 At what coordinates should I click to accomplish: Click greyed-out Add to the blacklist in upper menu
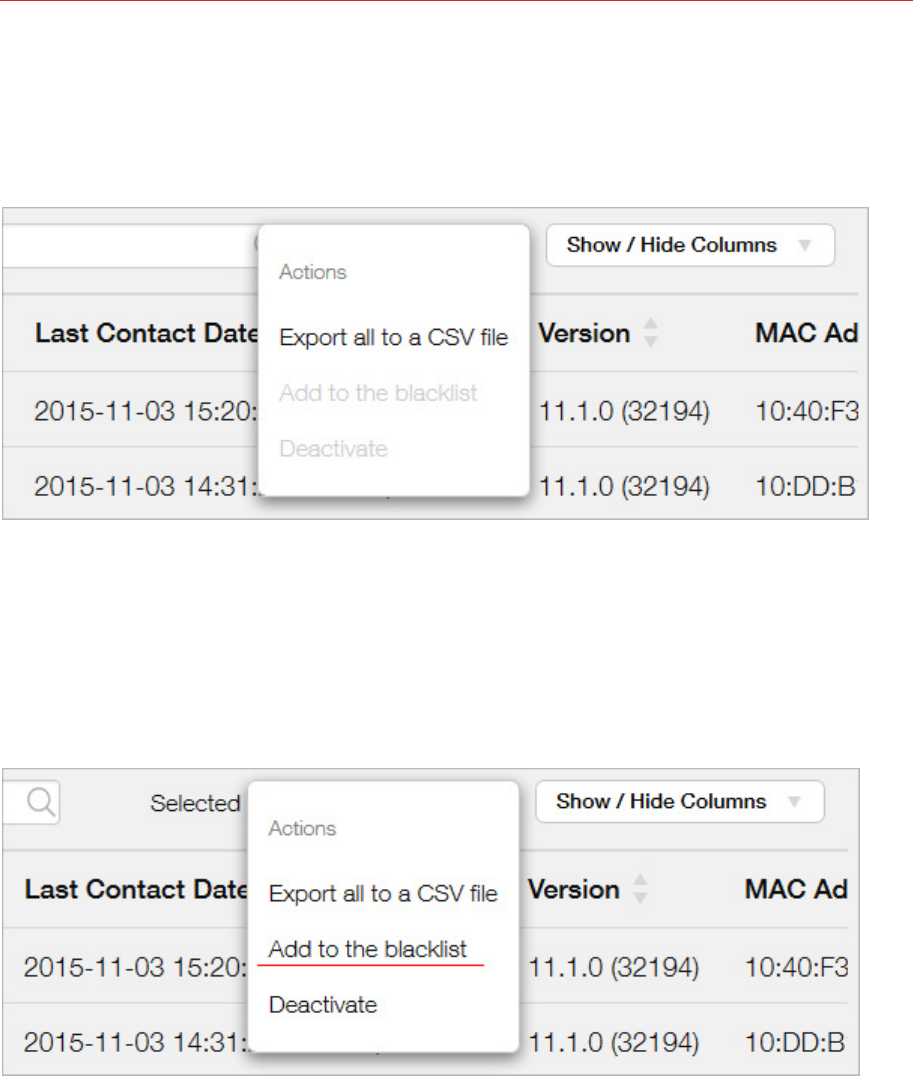click(378, 393)
